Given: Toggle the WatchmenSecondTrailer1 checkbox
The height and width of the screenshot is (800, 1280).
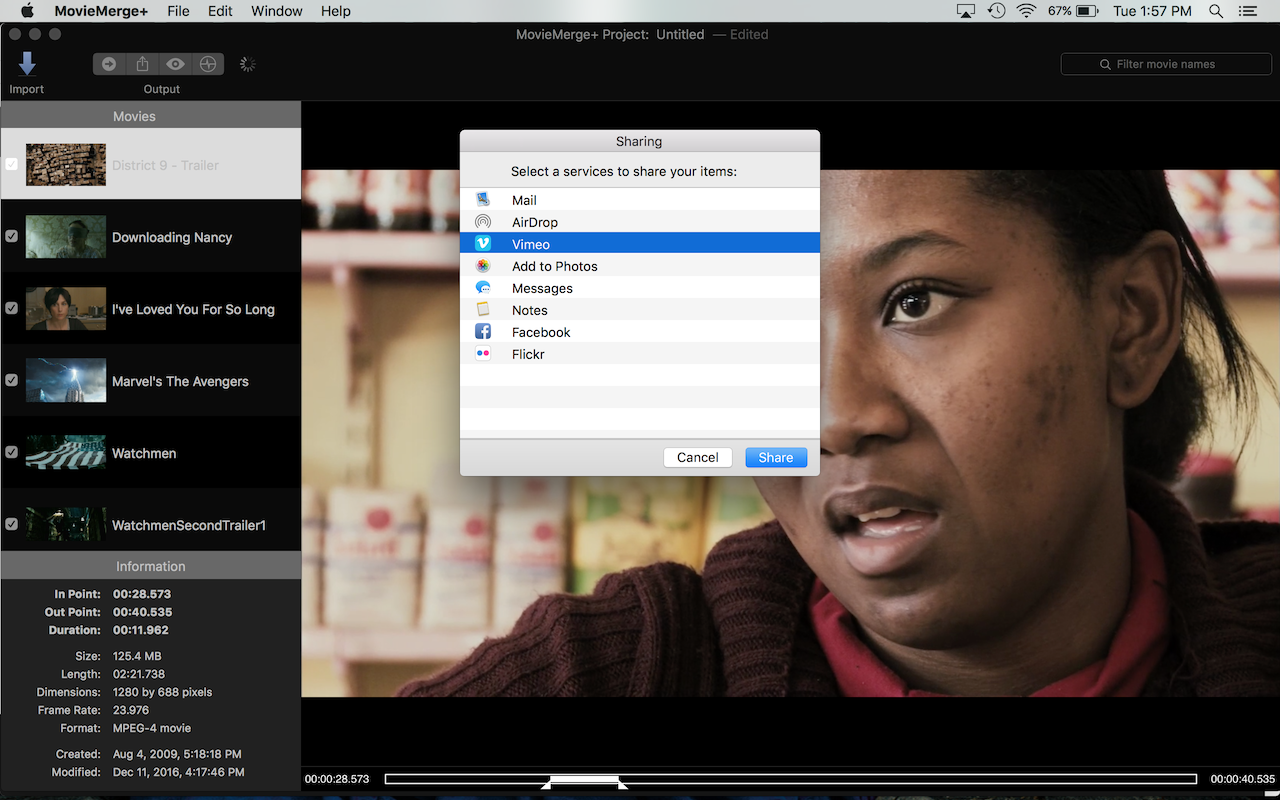Looking at the screenshot, I should point(12,525).
